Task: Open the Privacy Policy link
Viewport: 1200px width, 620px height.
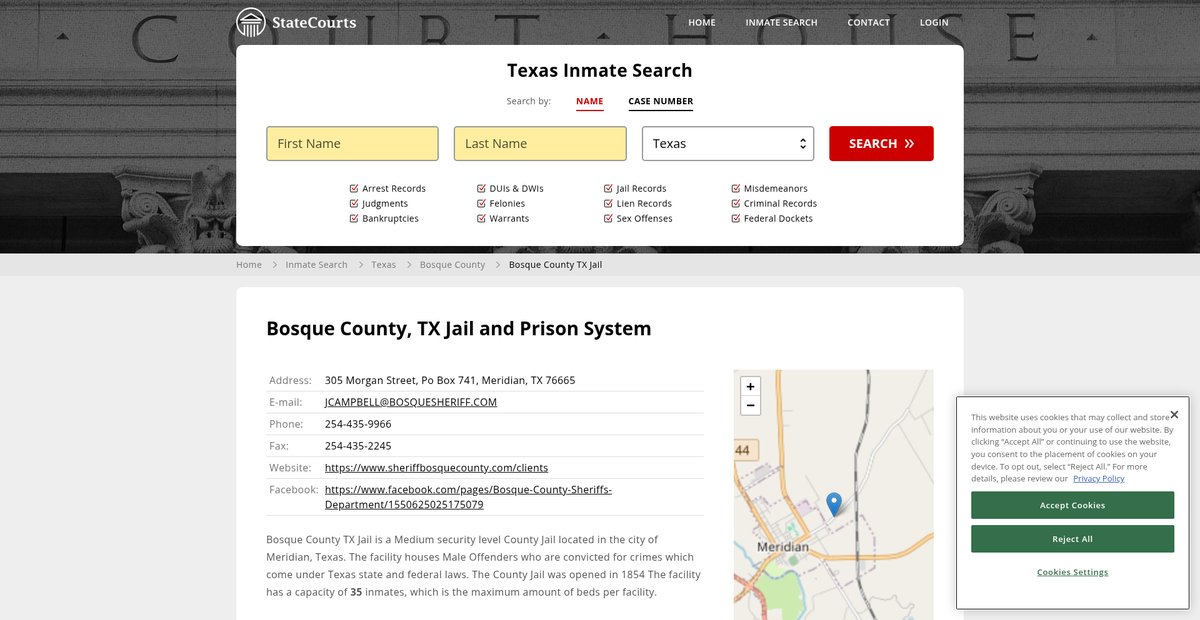Action: pos(1099,479)
